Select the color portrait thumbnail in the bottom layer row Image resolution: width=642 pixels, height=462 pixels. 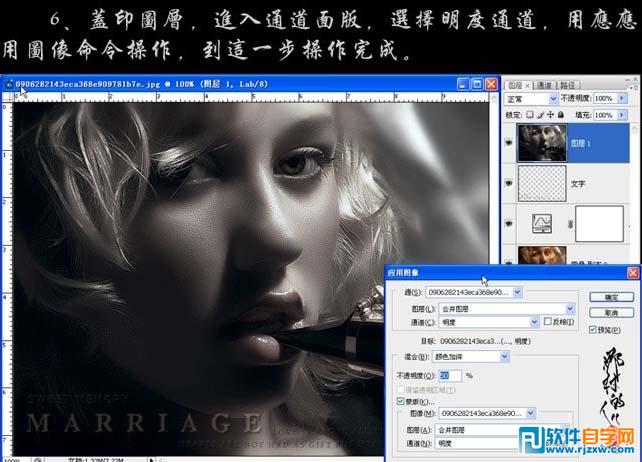click(x=542, y=255)
